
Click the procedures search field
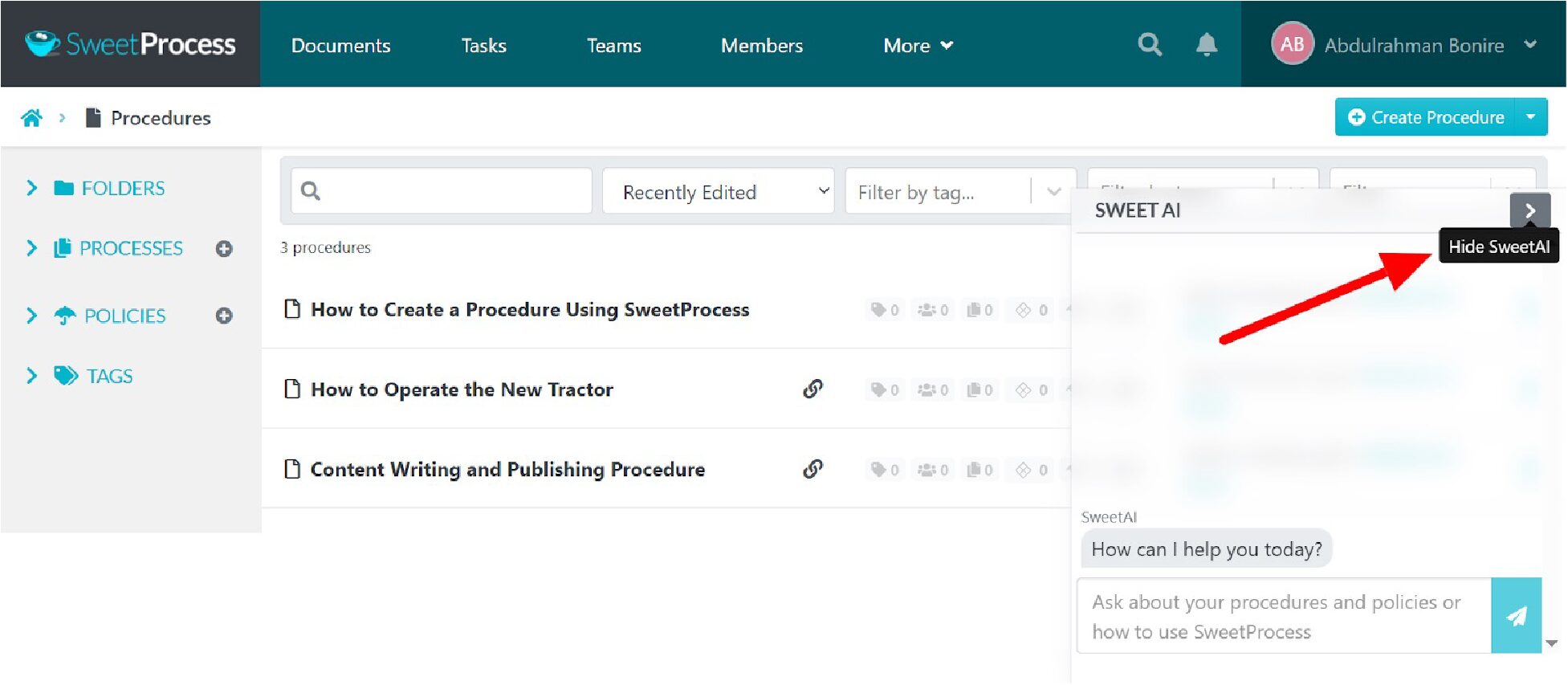[x=442, y=191]
